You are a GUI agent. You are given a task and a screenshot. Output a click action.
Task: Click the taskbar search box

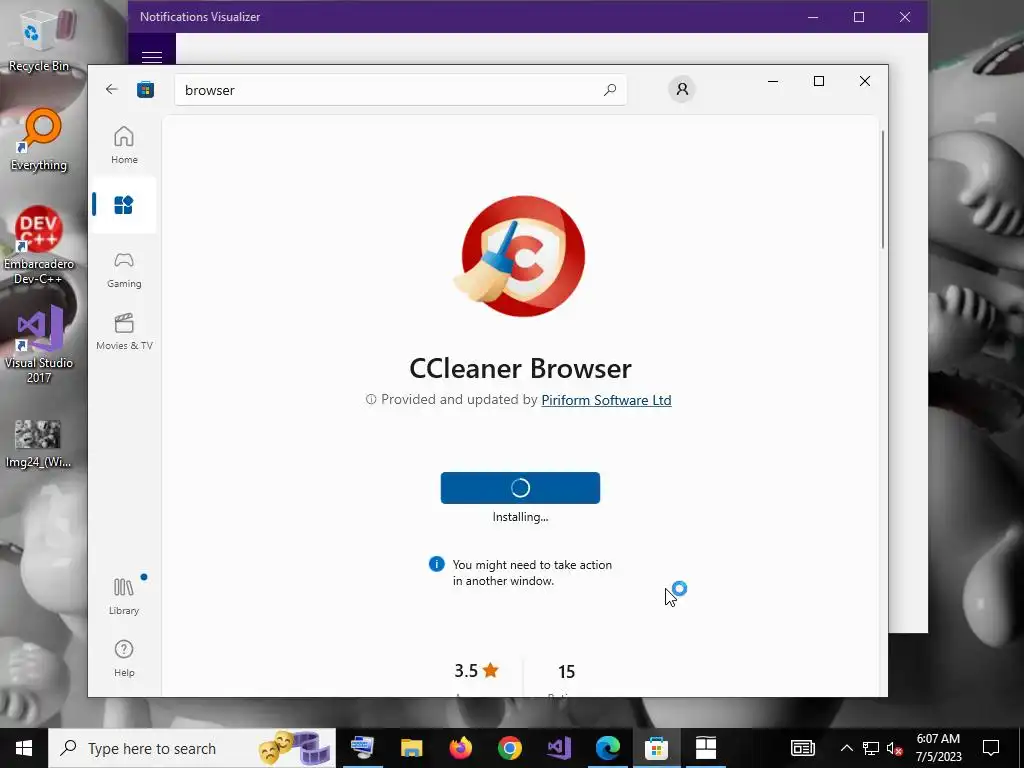coord(192,748)
